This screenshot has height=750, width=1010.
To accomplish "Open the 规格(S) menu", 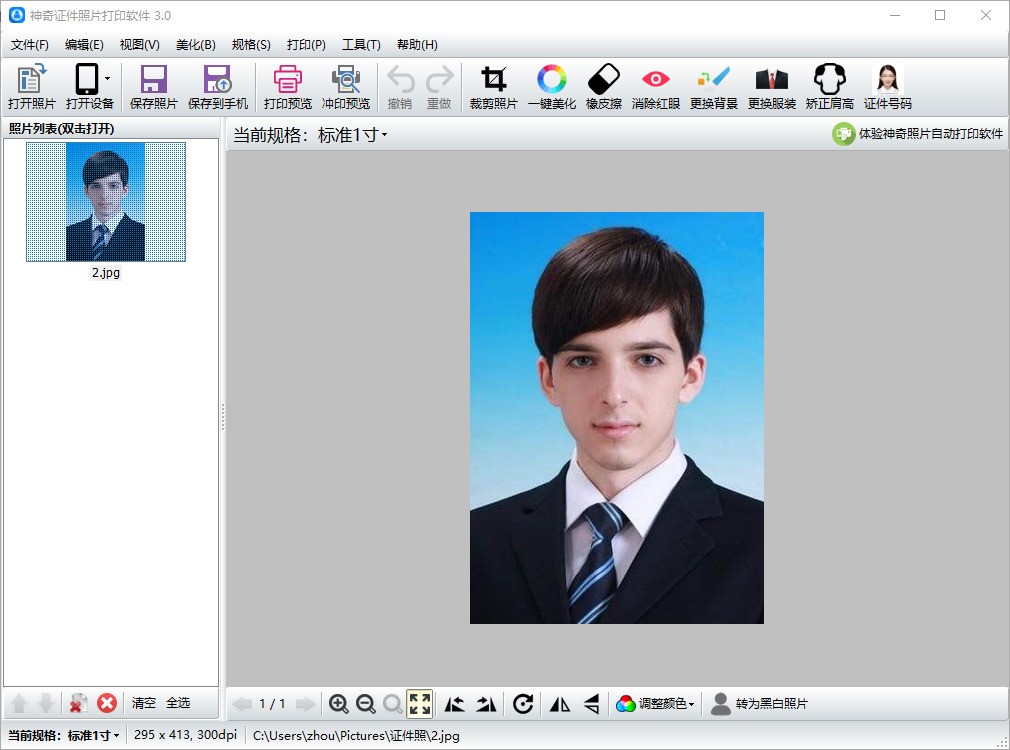I will tap(251, 45).
